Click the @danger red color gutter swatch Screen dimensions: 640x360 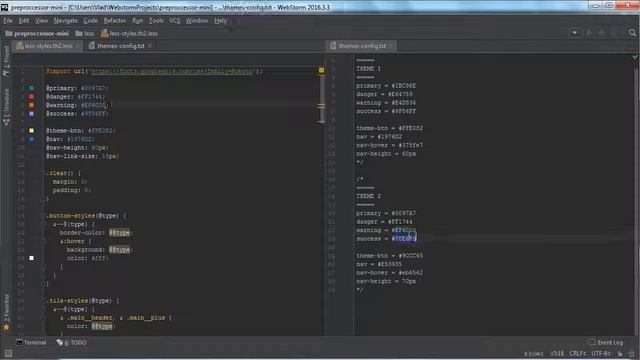pos(31,97)
